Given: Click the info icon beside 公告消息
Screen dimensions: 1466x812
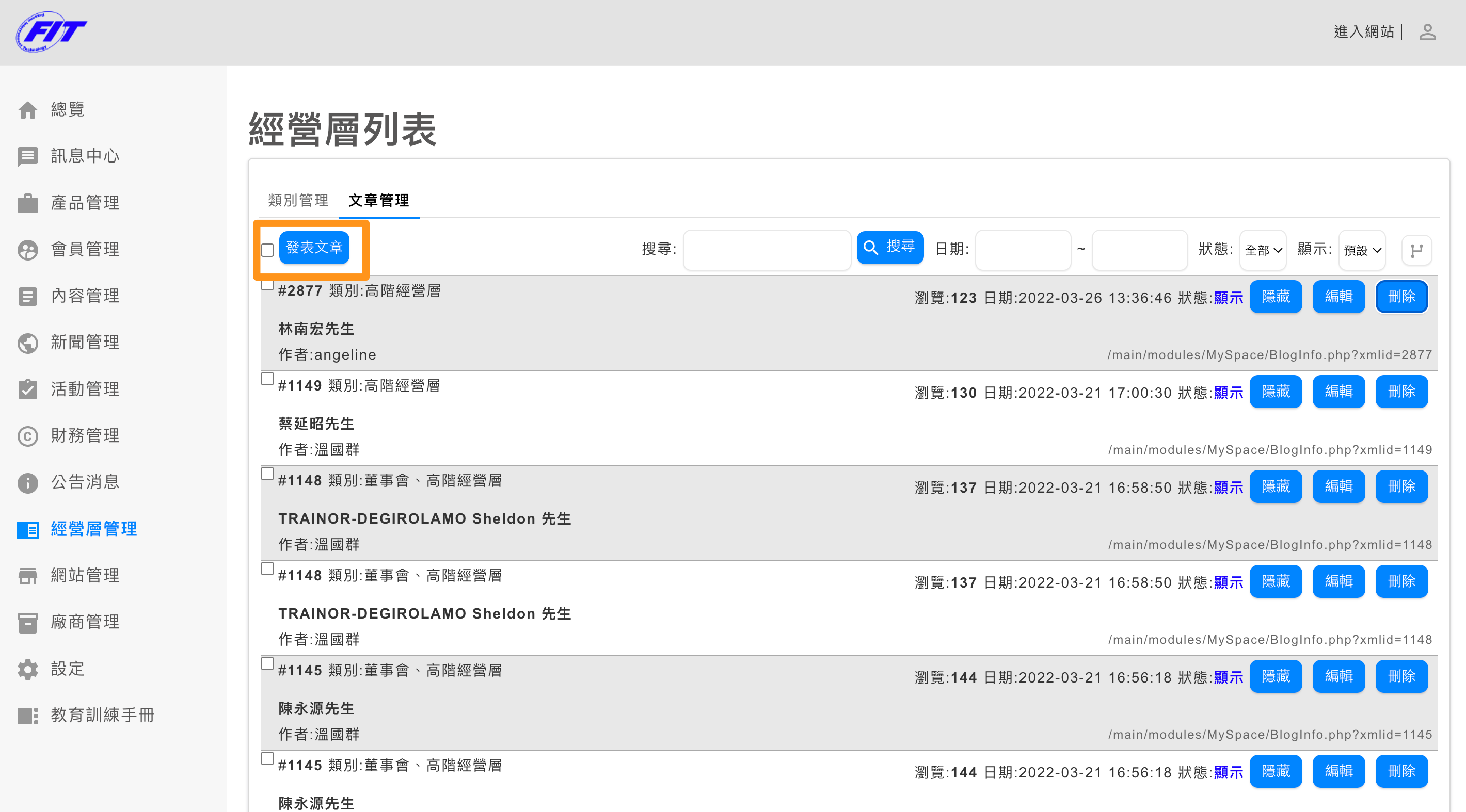Looking at the screenshot, I should [x=27, y=483].
